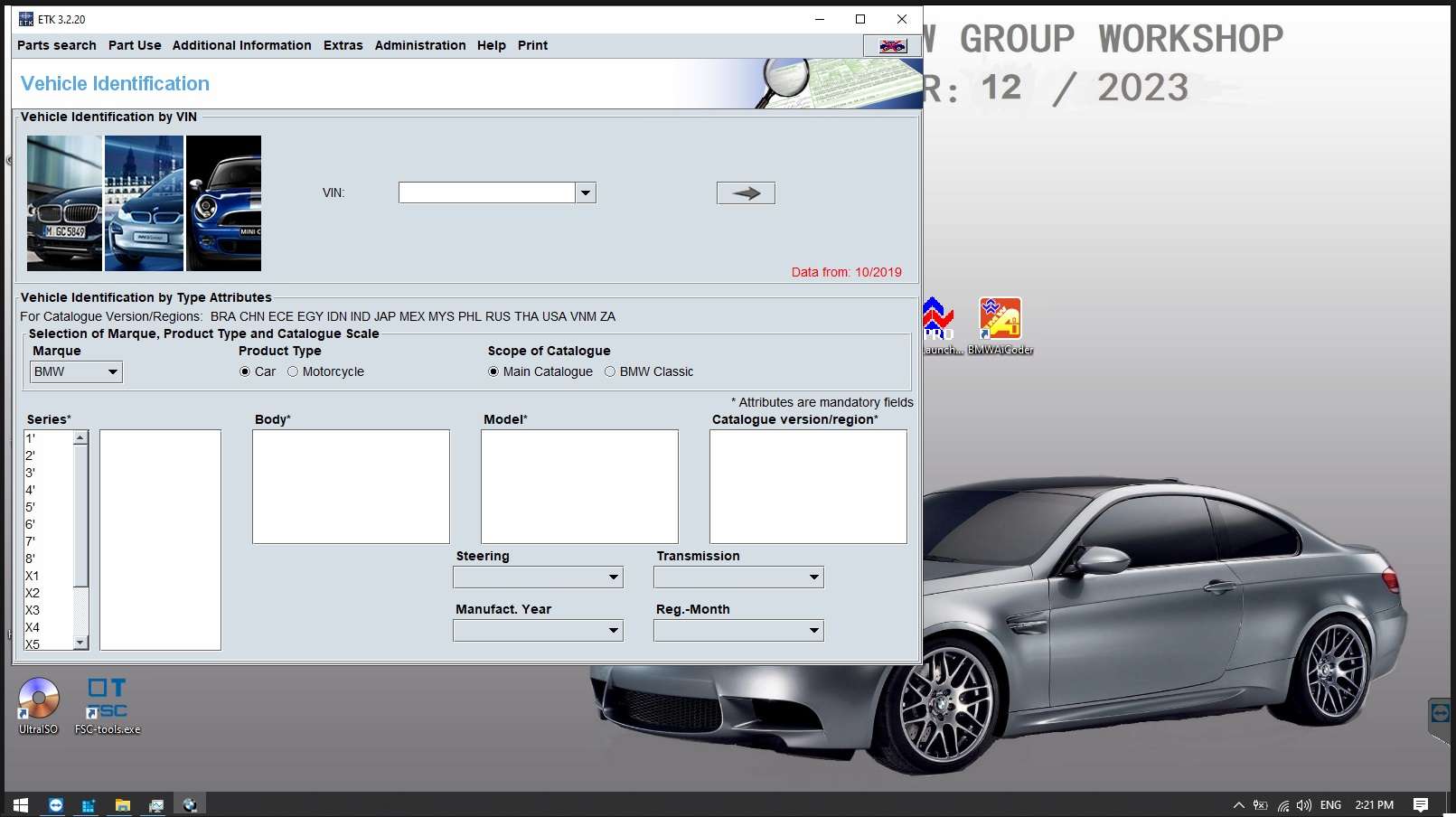This screenshot has width=1456, height=817.
Task: Select series 1' in the list
Action: click(48, 438)
